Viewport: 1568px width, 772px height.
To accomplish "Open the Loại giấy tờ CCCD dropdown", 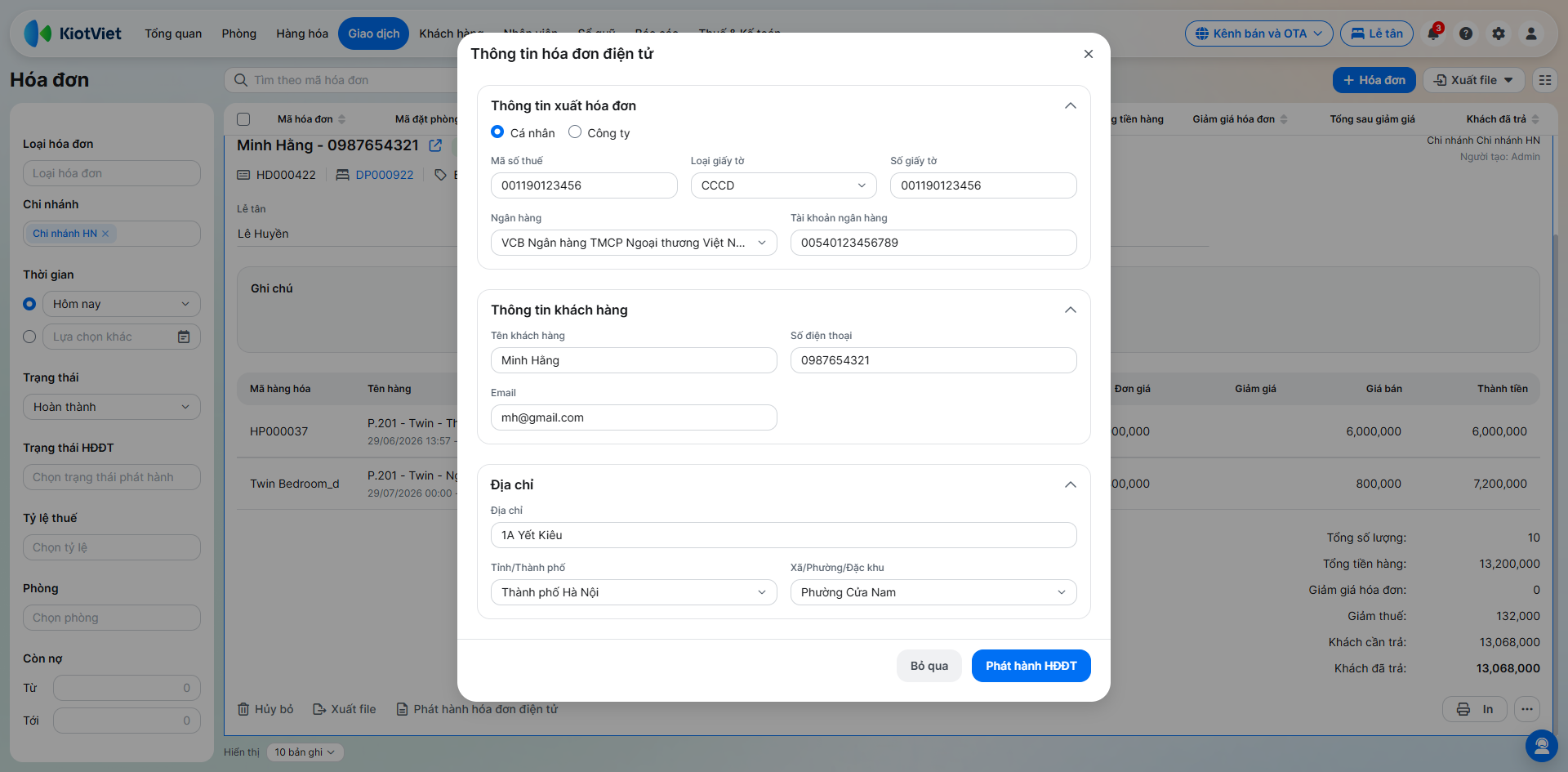I will coord(784,185).
